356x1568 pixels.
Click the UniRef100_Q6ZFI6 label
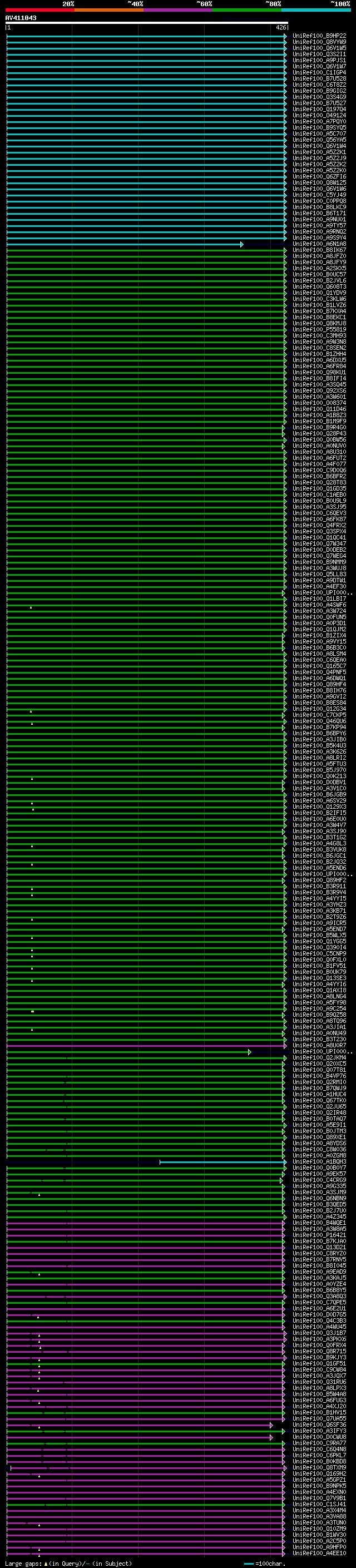click(319, 176)
